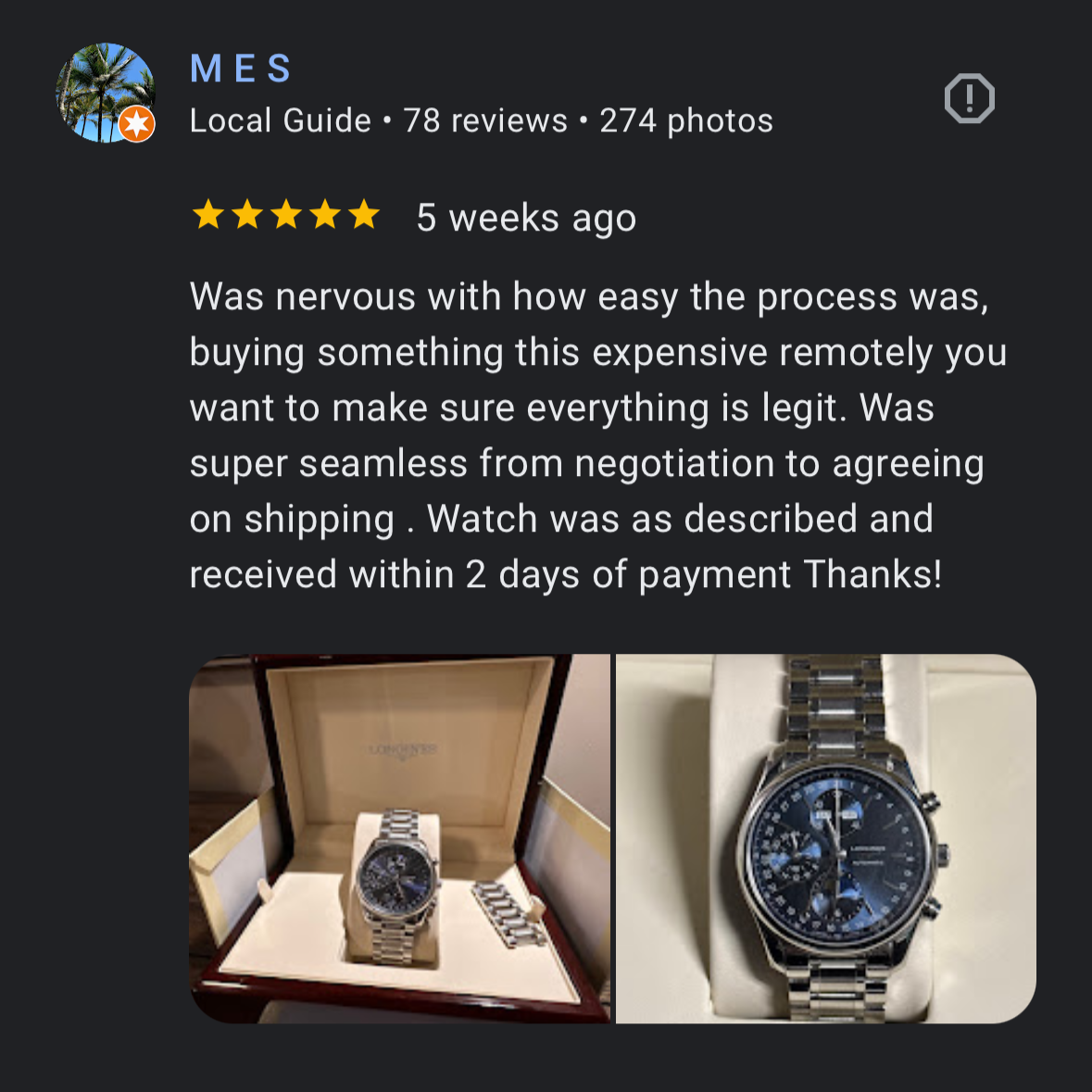1092x1092 pixels.
Task: Click the 78 reviews count
Action: pos(485,121)
